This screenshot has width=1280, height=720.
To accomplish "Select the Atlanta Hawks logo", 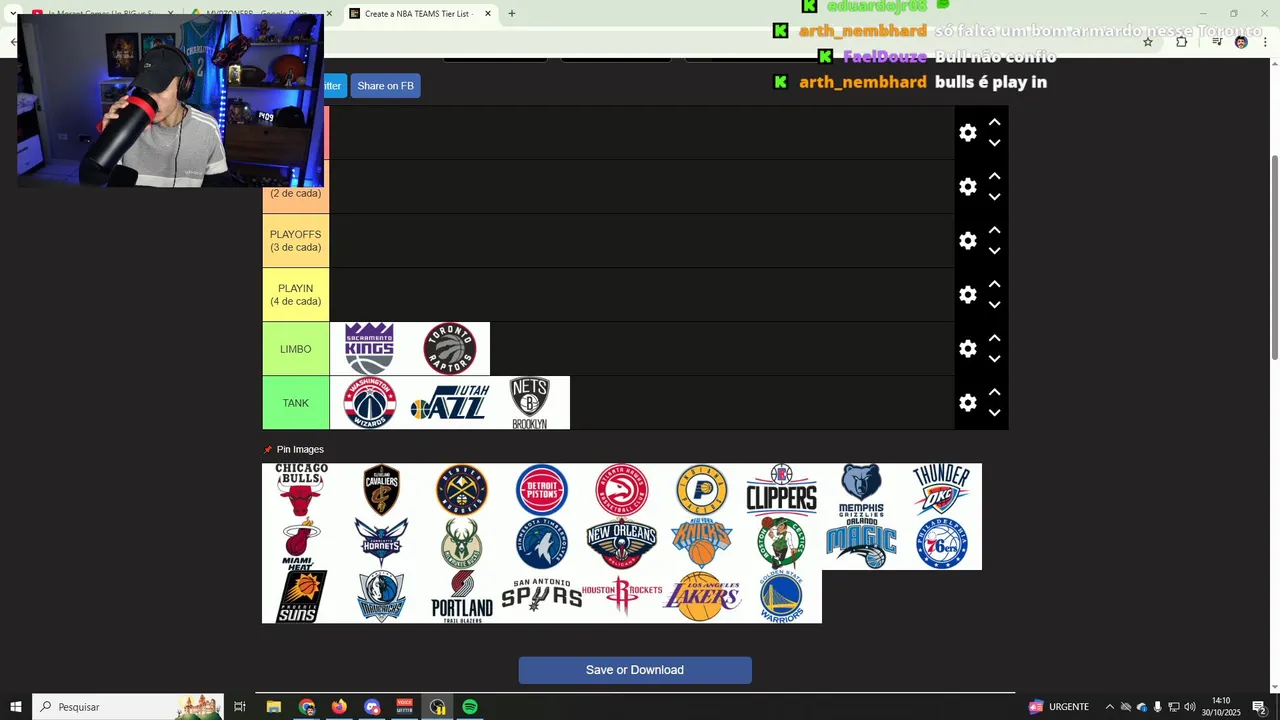I will pos(622,490).
